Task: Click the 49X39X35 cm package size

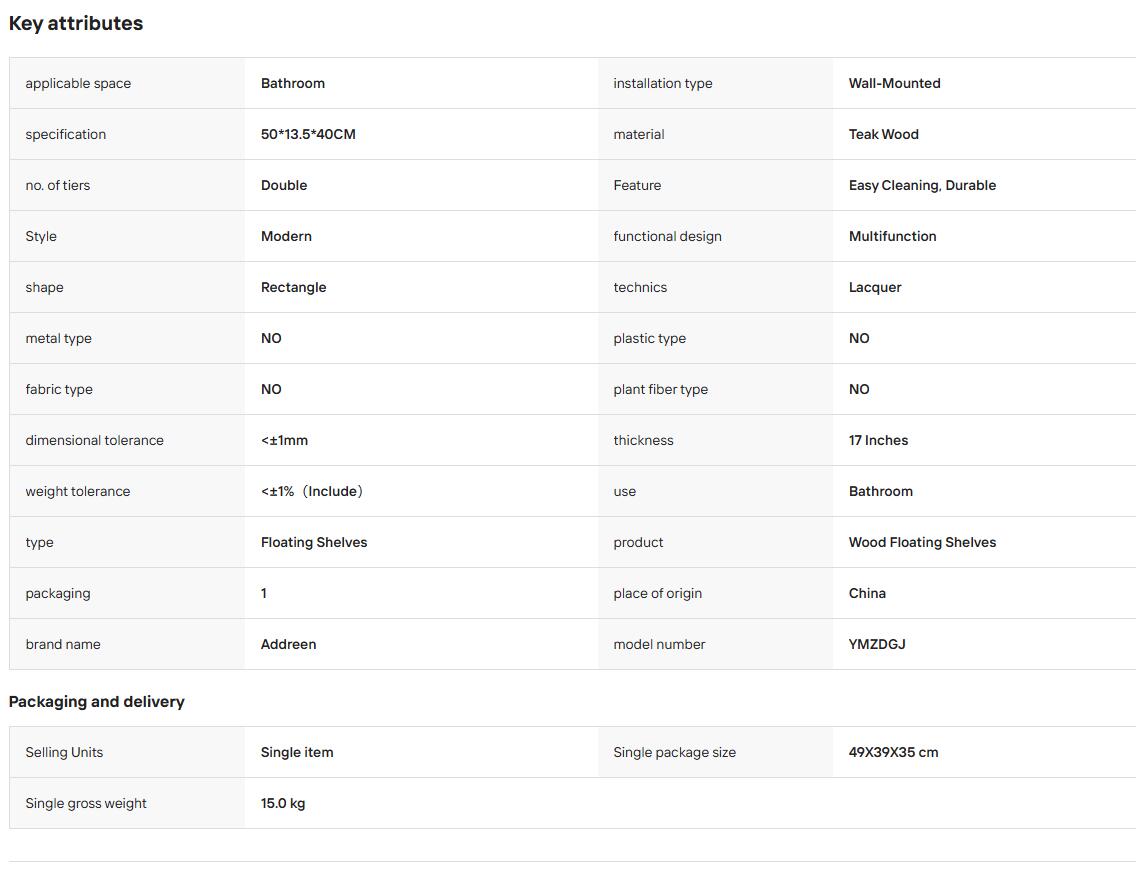Action: [x=893, y=753]
